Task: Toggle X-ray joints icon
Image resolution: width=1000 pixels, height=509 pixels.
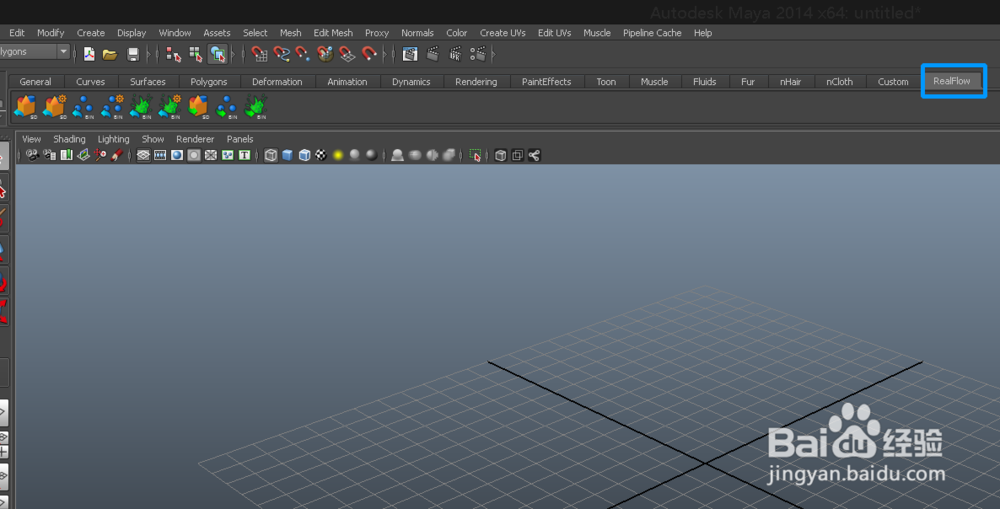Action: tap(534, 155)
